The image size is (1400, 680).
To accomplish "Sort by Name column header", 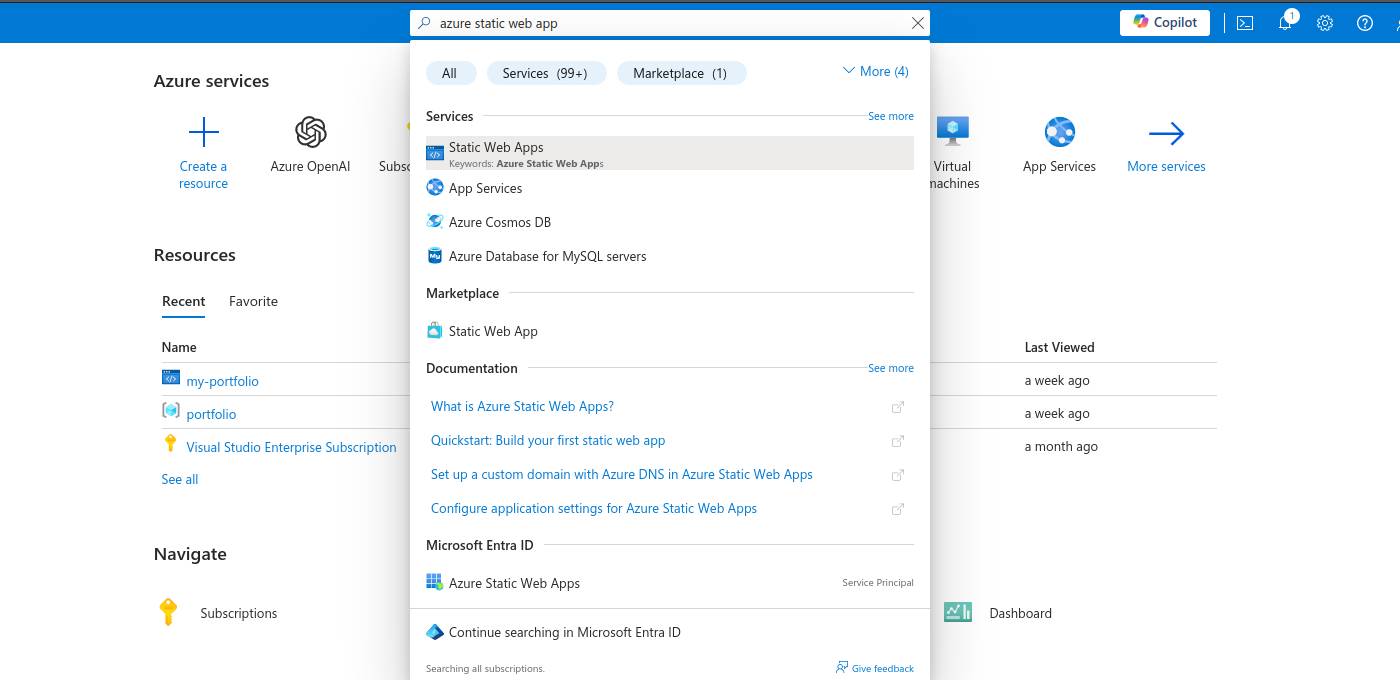I will pyautogui.click(x=179, y=347).
